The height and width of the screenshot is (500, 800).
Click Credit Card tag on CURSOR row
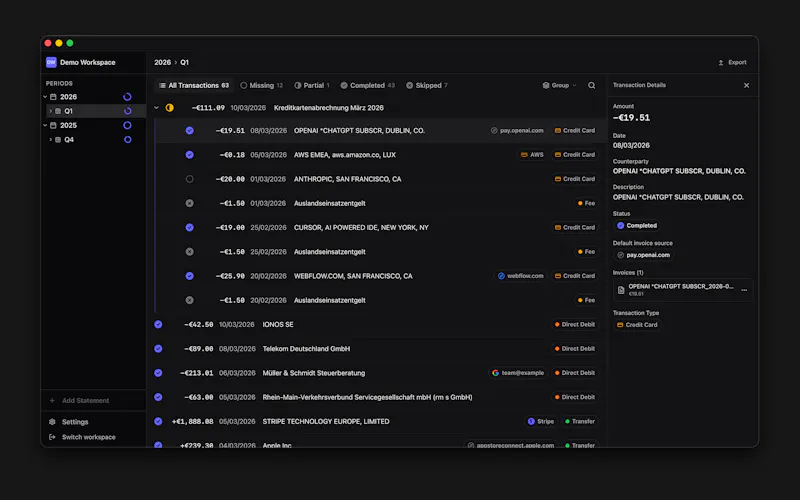[574, 228]
